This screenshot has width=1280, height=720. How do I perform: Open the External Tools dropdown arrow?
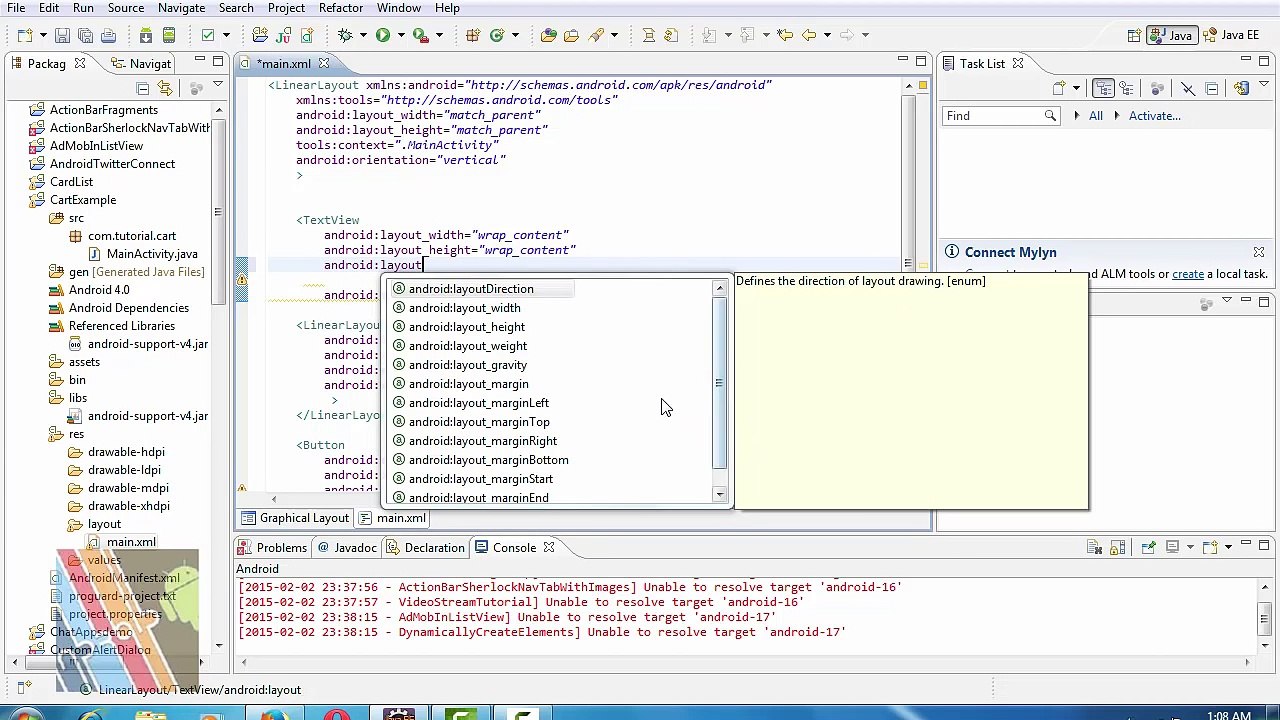pos(439,35)
